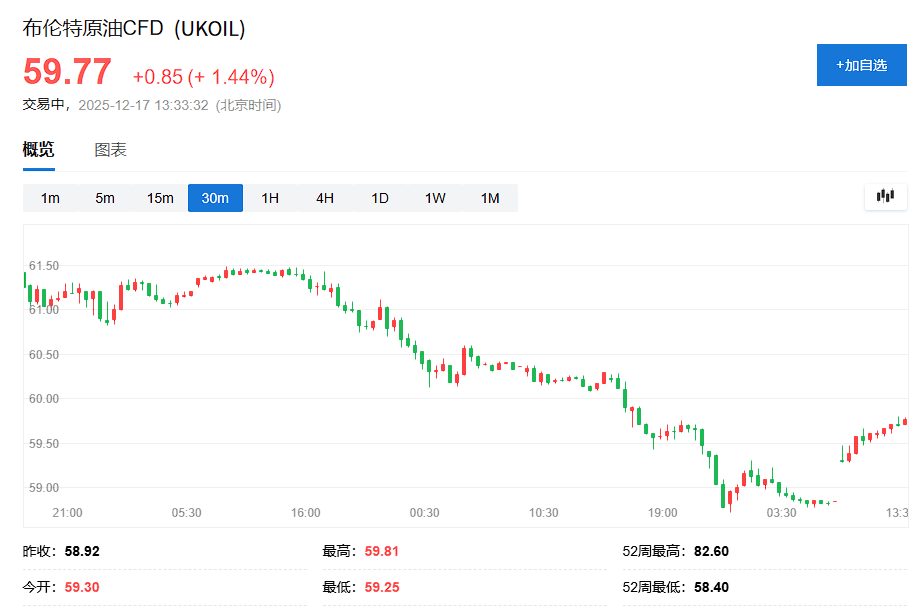Select the 5m timeframe

click(104, 198)
